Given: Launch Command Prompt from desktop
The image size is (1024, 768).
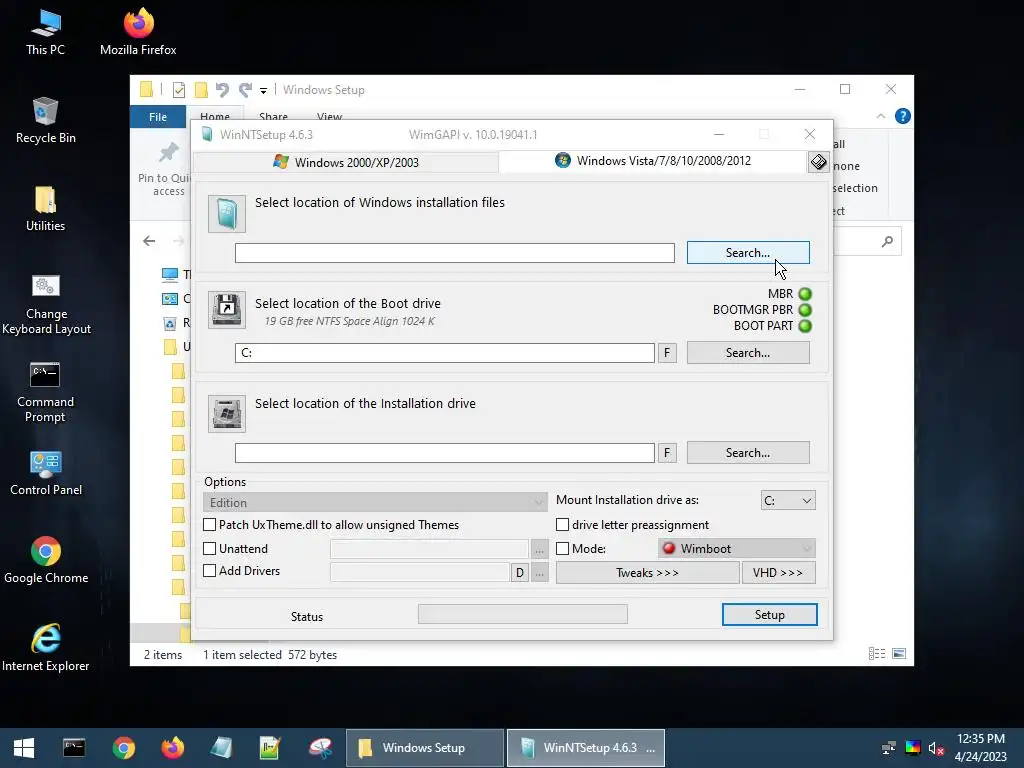Looking at the screenshot, I should 45,392.
